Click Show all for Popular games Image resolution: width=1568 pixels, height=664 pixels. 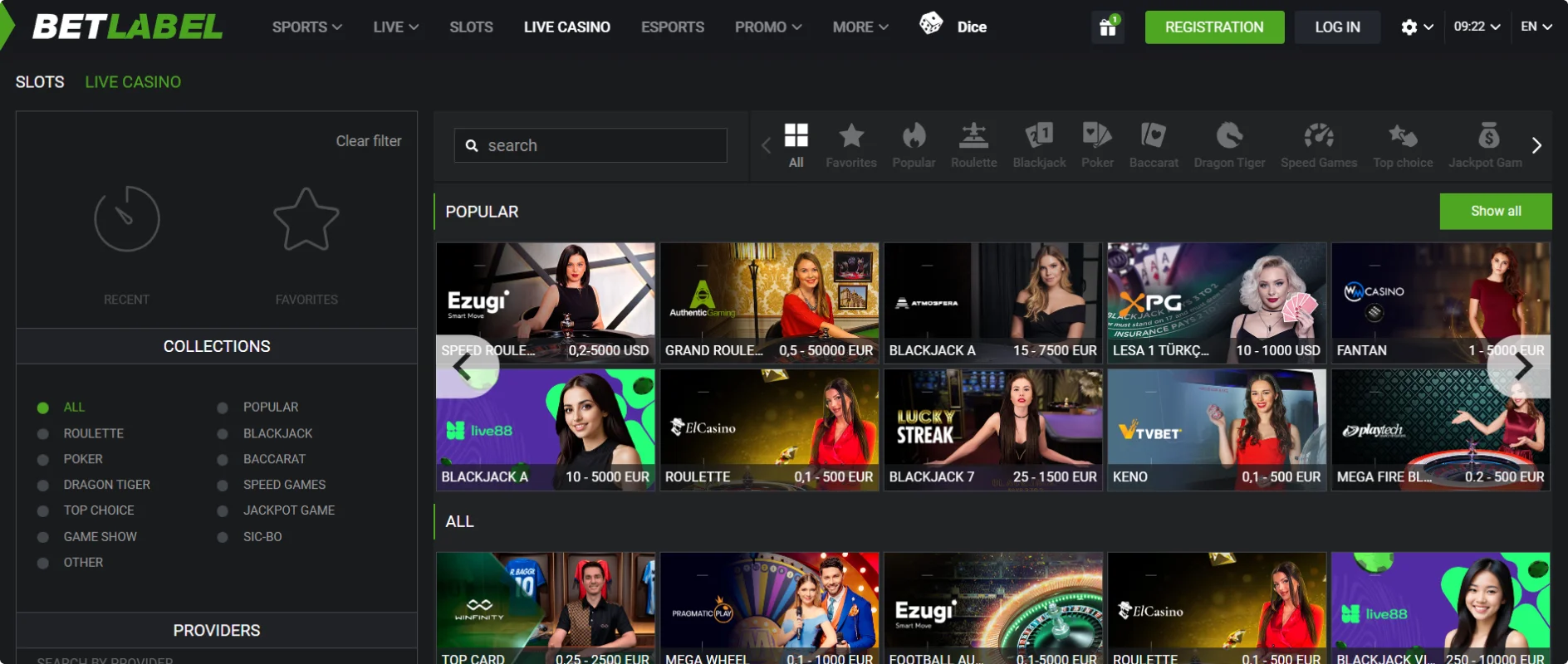click(1496, 211)
